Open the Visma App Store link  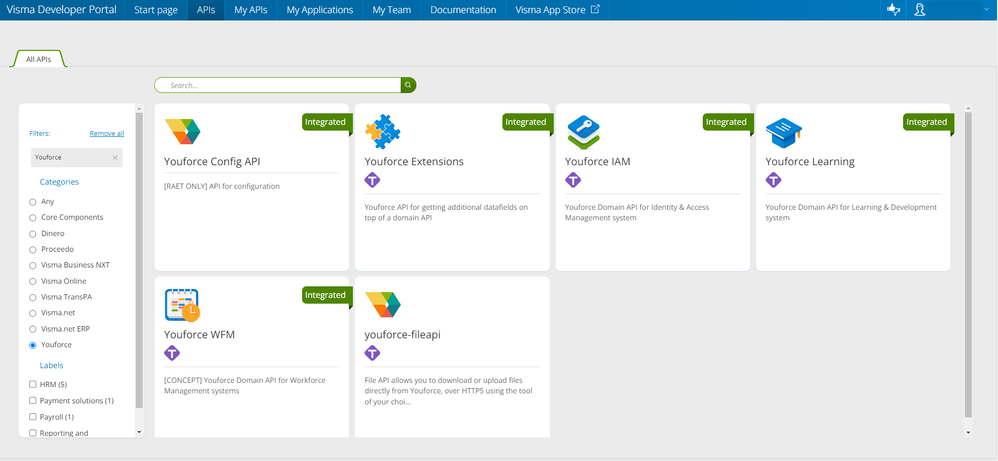coord(558,10)
